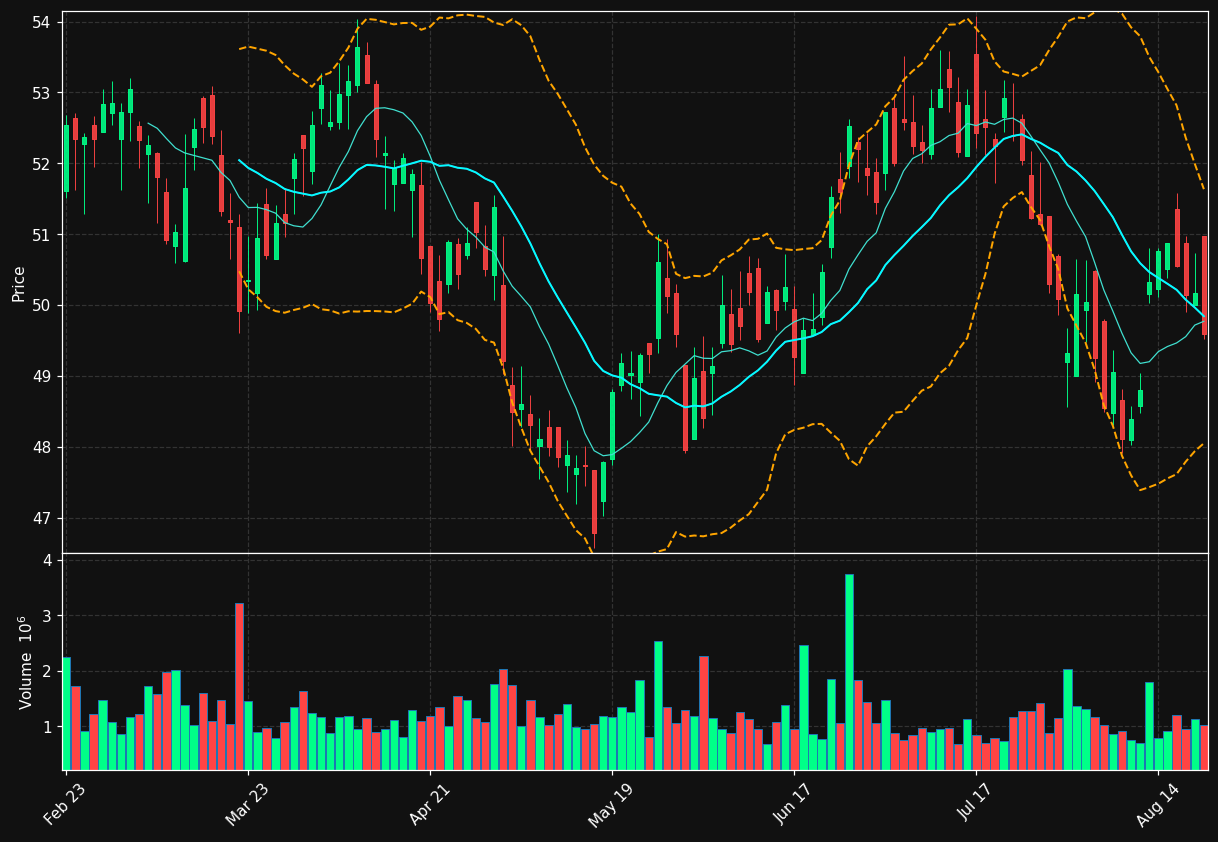The height and width of the screenshot is (842, 1218).
Task: Click the tallest red volume bar near Mar 23
Action: pyautogui.click(x=239, y=686)
